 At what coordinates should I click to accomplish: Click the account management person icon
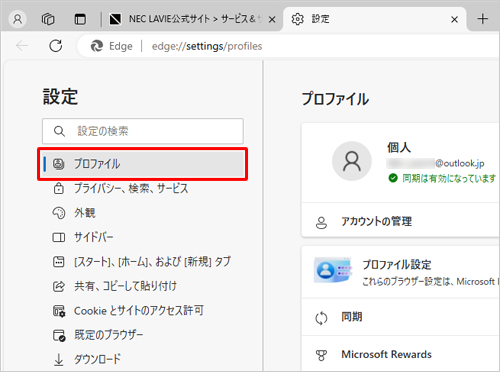coord(321,223)
